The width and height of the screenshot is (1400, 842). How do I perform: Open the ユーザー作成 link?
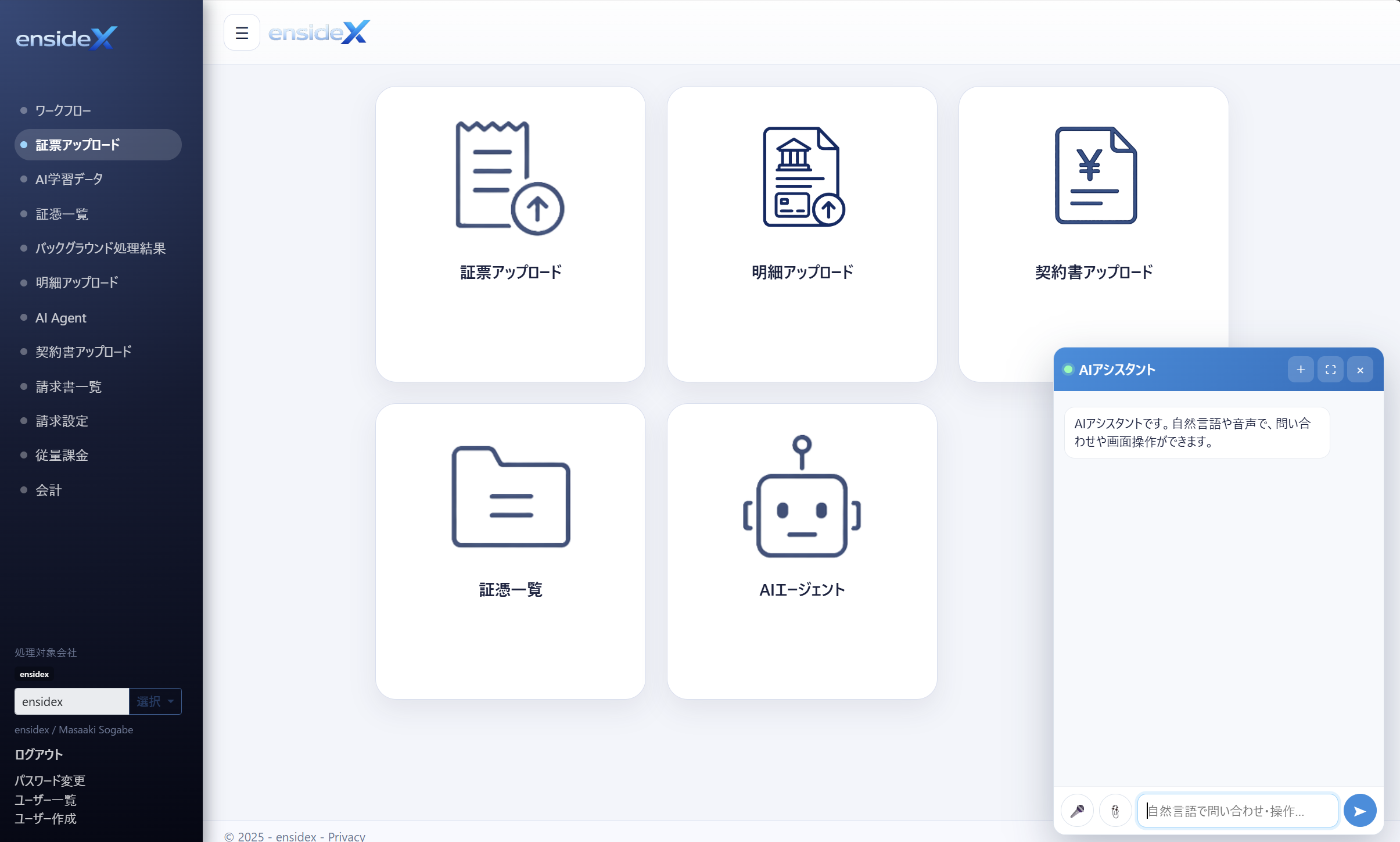[45, 818]
